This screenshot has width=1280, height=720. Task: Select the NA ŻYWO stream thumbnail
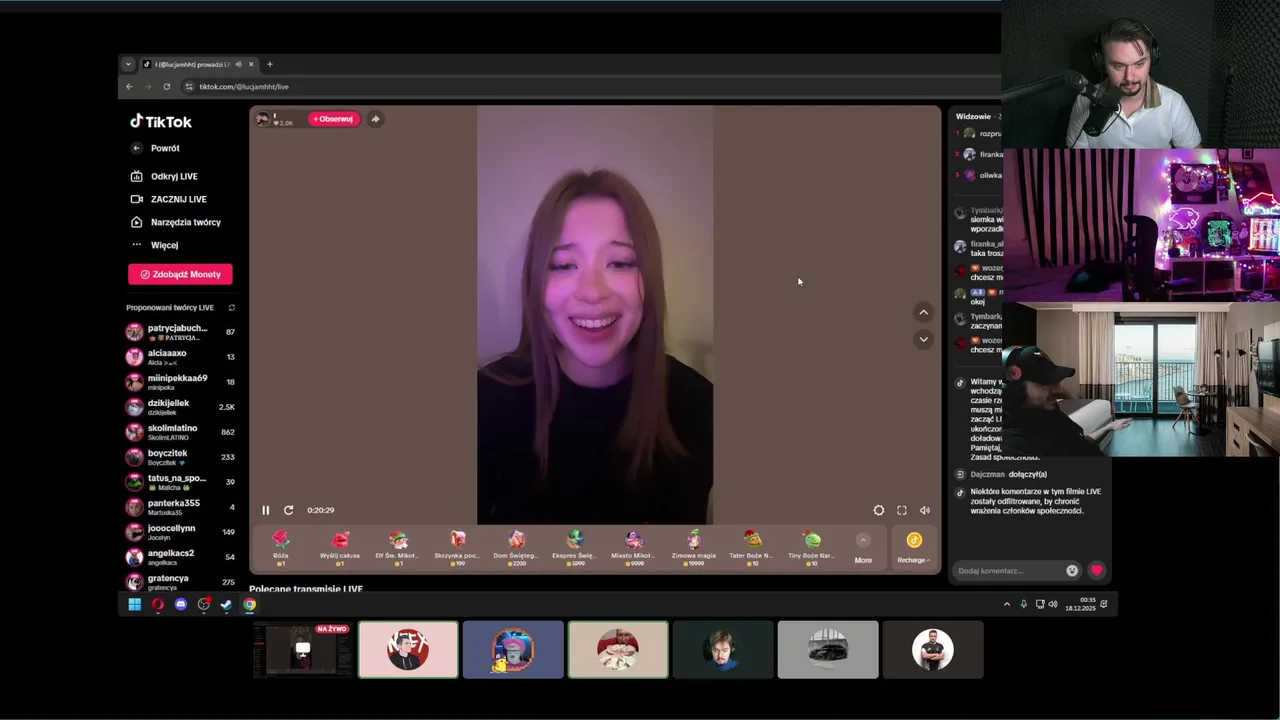[302, 650]
